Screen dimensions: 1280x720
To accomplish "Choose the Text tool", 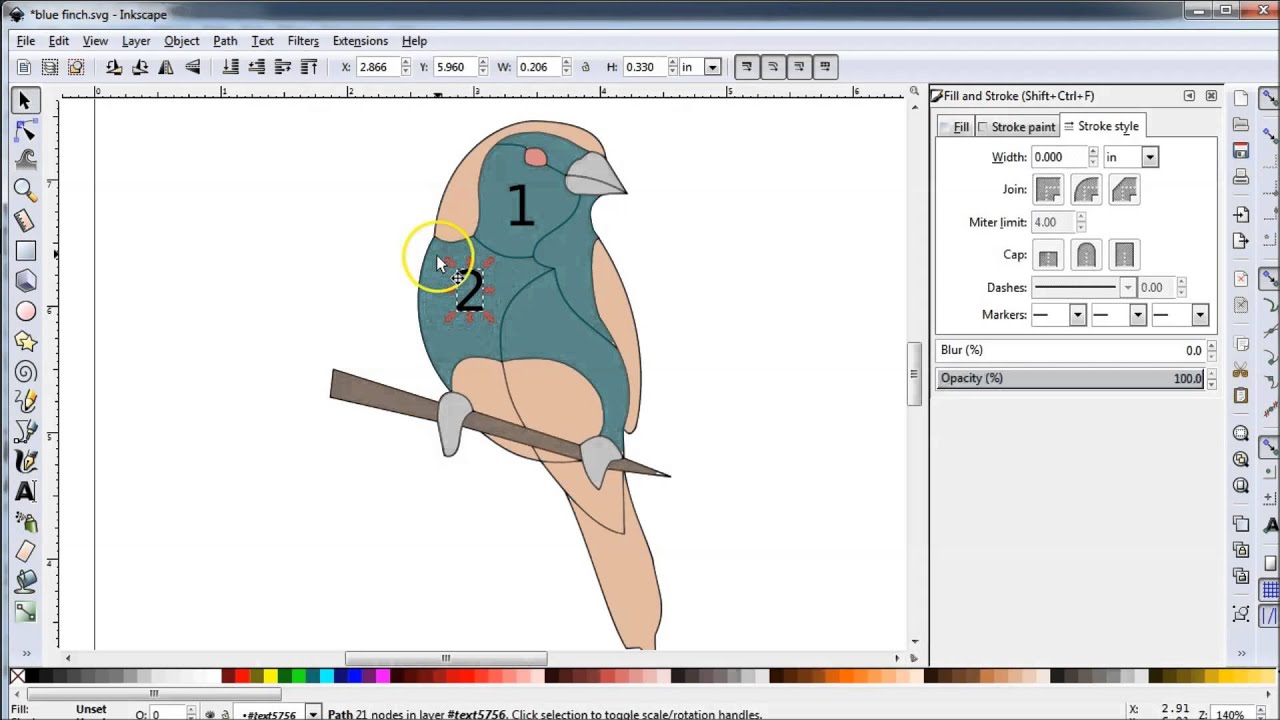I will point(26,491).
